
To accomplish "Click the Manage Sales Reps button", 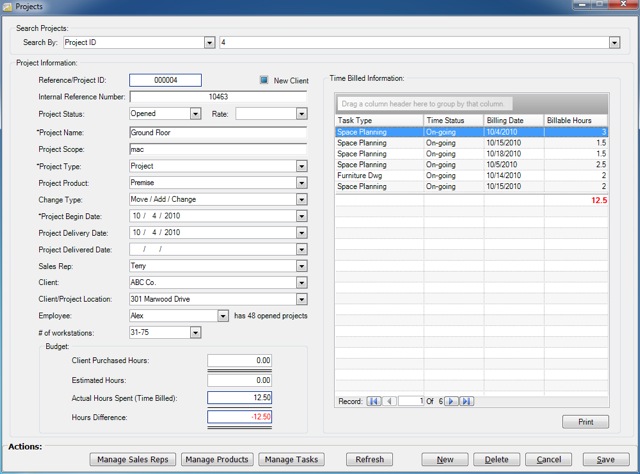I will 133,459.
